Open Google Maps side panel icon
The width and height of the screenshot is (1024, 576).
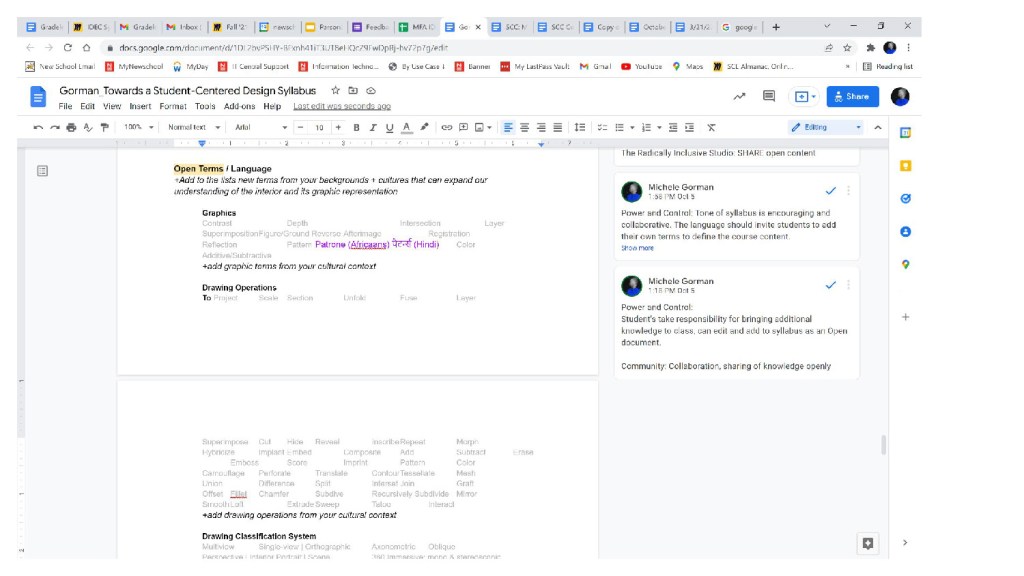pos(905,265)
